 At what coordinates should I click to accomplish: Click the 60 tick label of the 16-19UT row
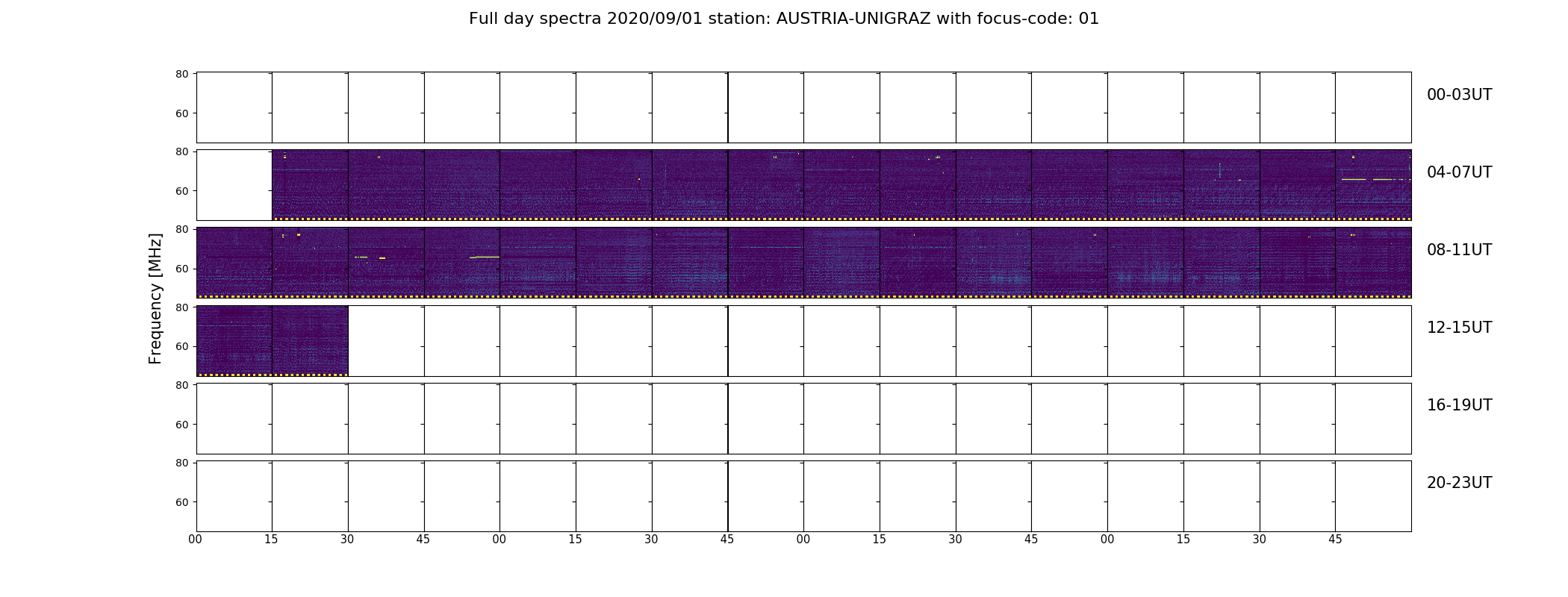[181, 425]
